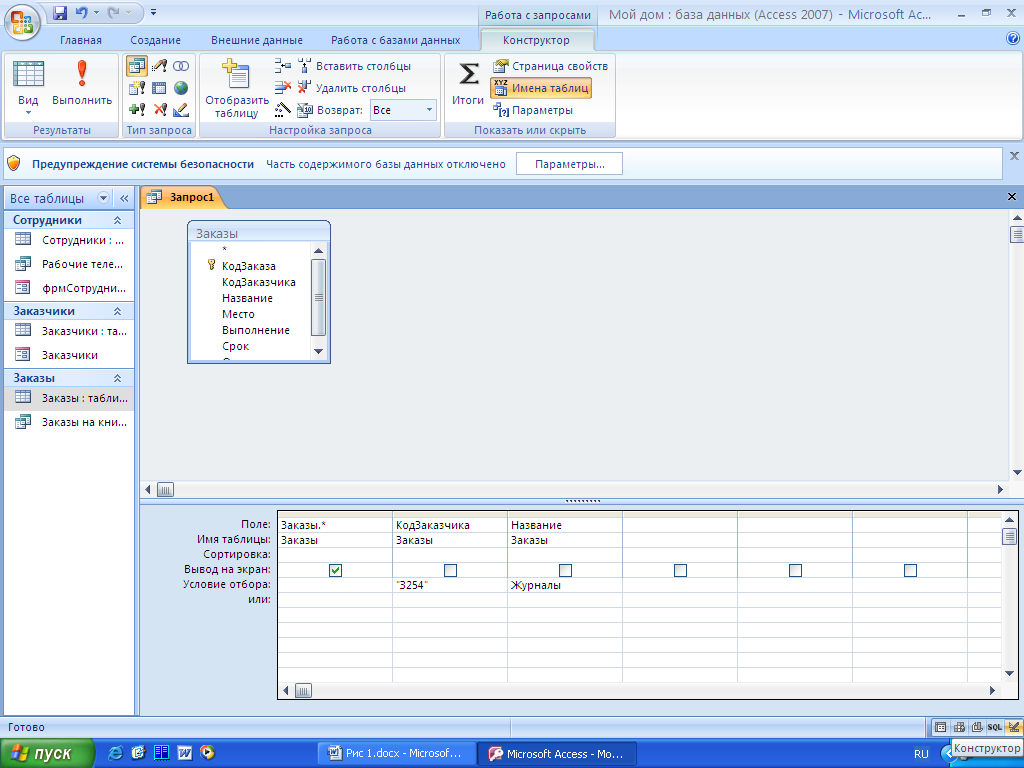Image resolution: width=1024 pixels, height=768 pixels.
Task: Check Вывод на экран for КодЗаказчика column
Action: point(450,570)
